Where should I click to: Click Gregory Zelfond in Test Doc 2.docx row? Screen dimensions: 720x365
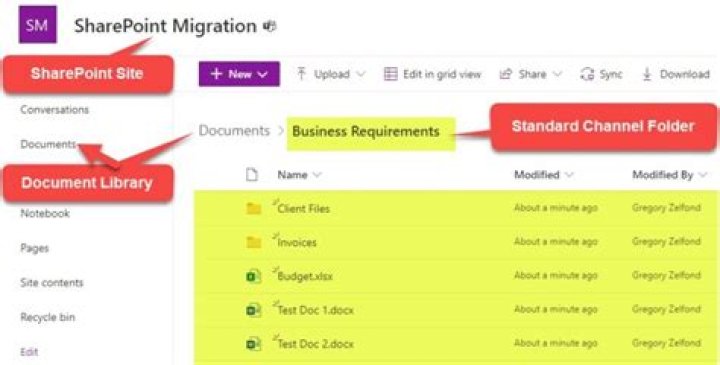pos(666,343)
